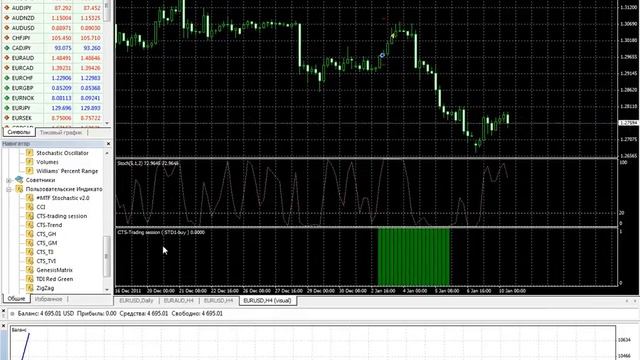
Task: Click the CHFJPY symbol direction icon
Action: coord(6,38)
